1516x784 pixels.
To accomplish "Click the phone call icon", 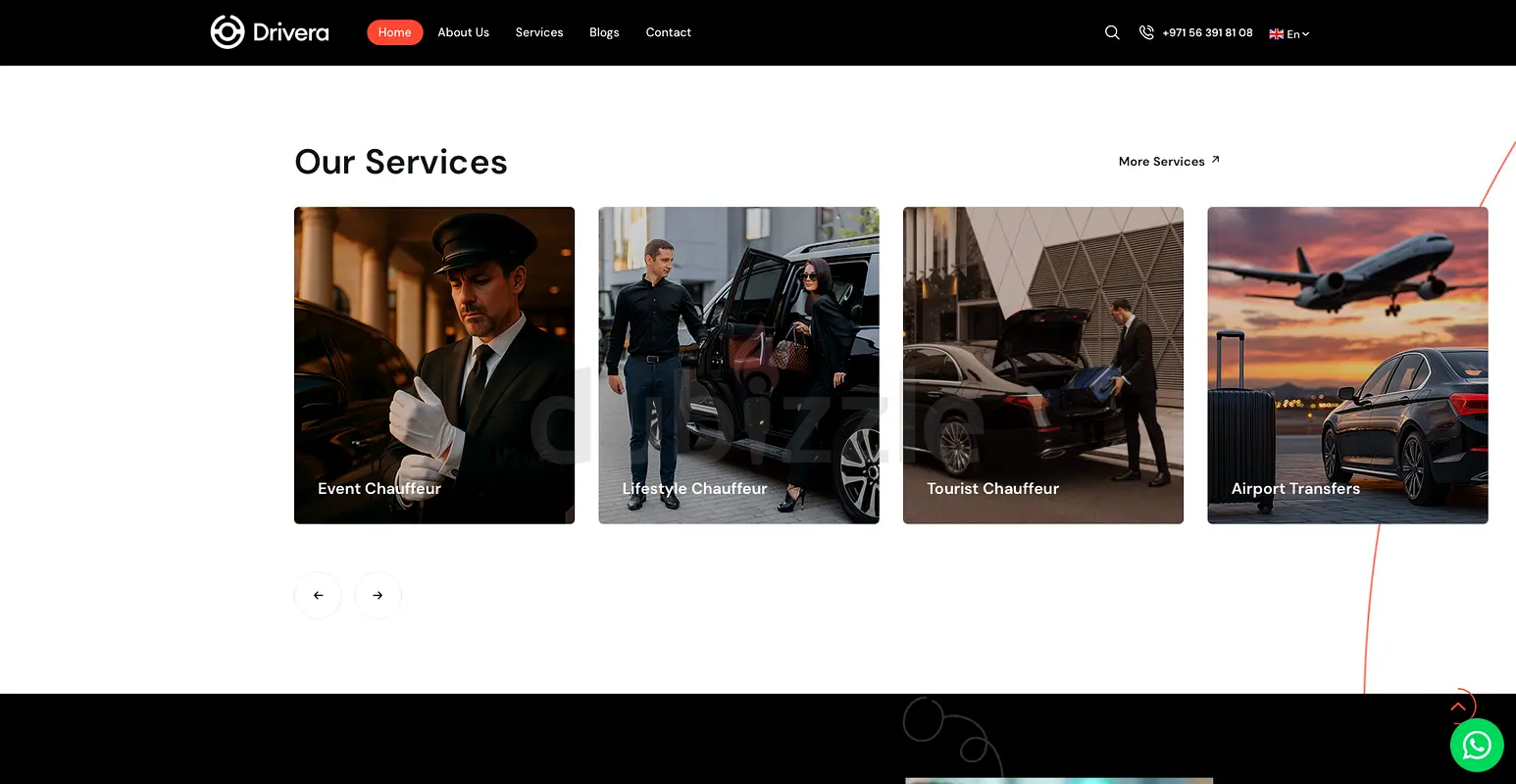I will [x=1146, y=32].
